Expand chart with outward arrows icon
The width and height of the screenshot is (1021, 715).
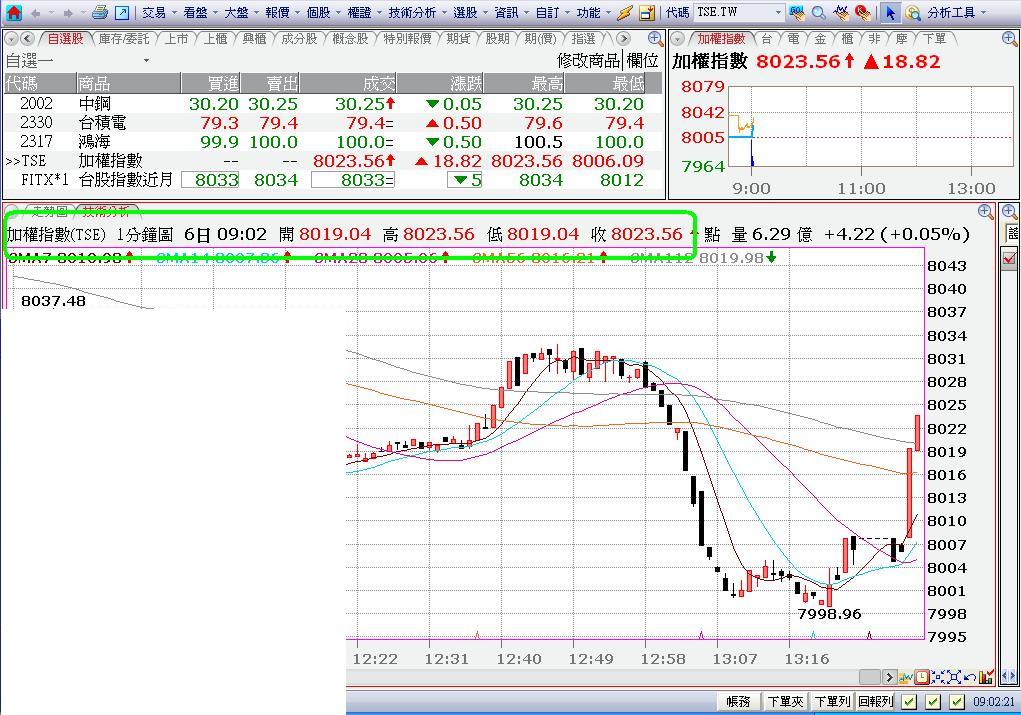[x=954, y=677]
